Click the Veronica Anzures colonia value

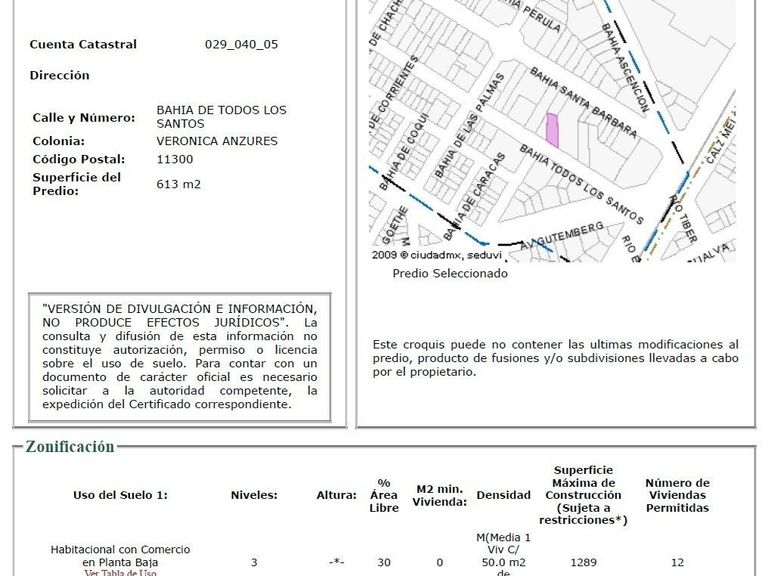tap(217, 141)
